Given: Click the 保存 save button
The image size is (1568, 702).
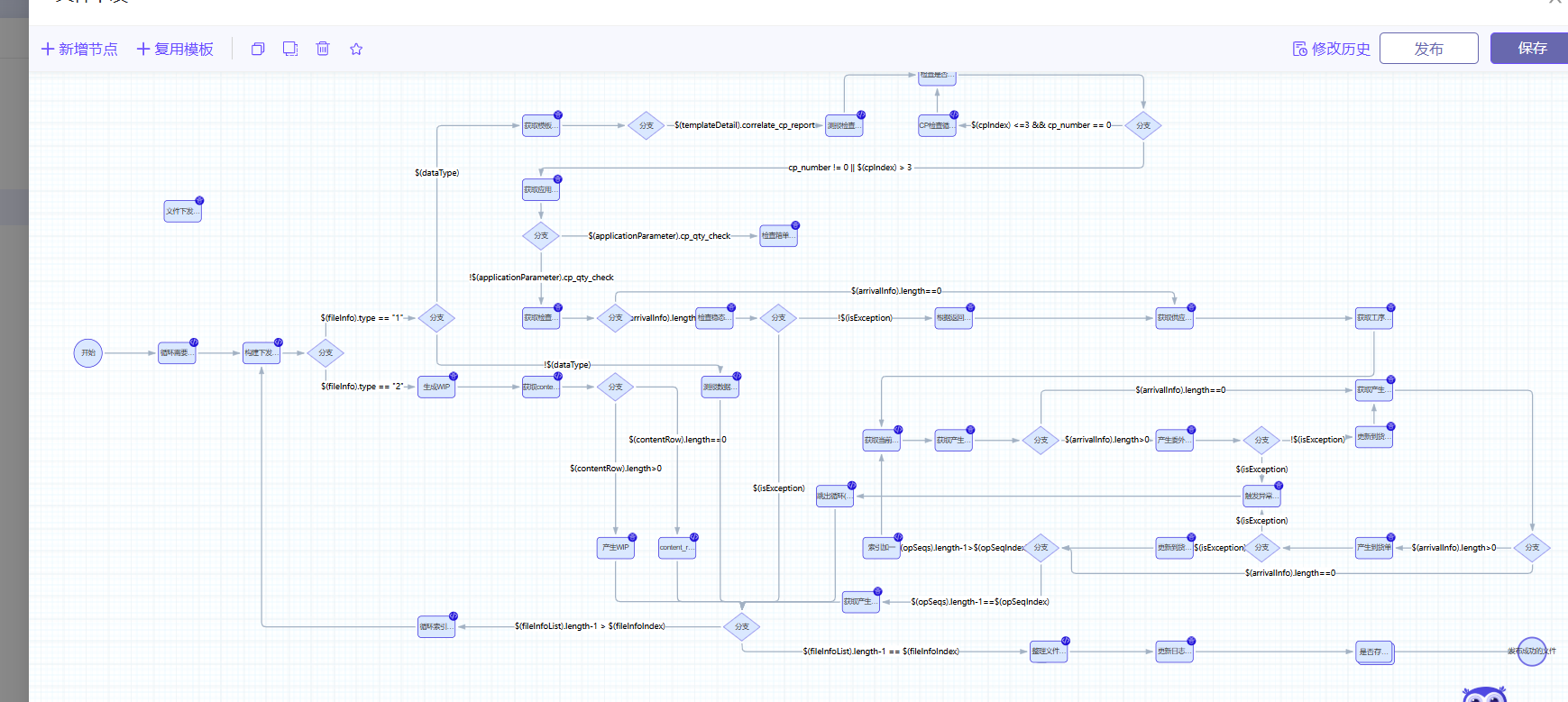Looking at the screenshot, I should click(x=1530, y=49).
